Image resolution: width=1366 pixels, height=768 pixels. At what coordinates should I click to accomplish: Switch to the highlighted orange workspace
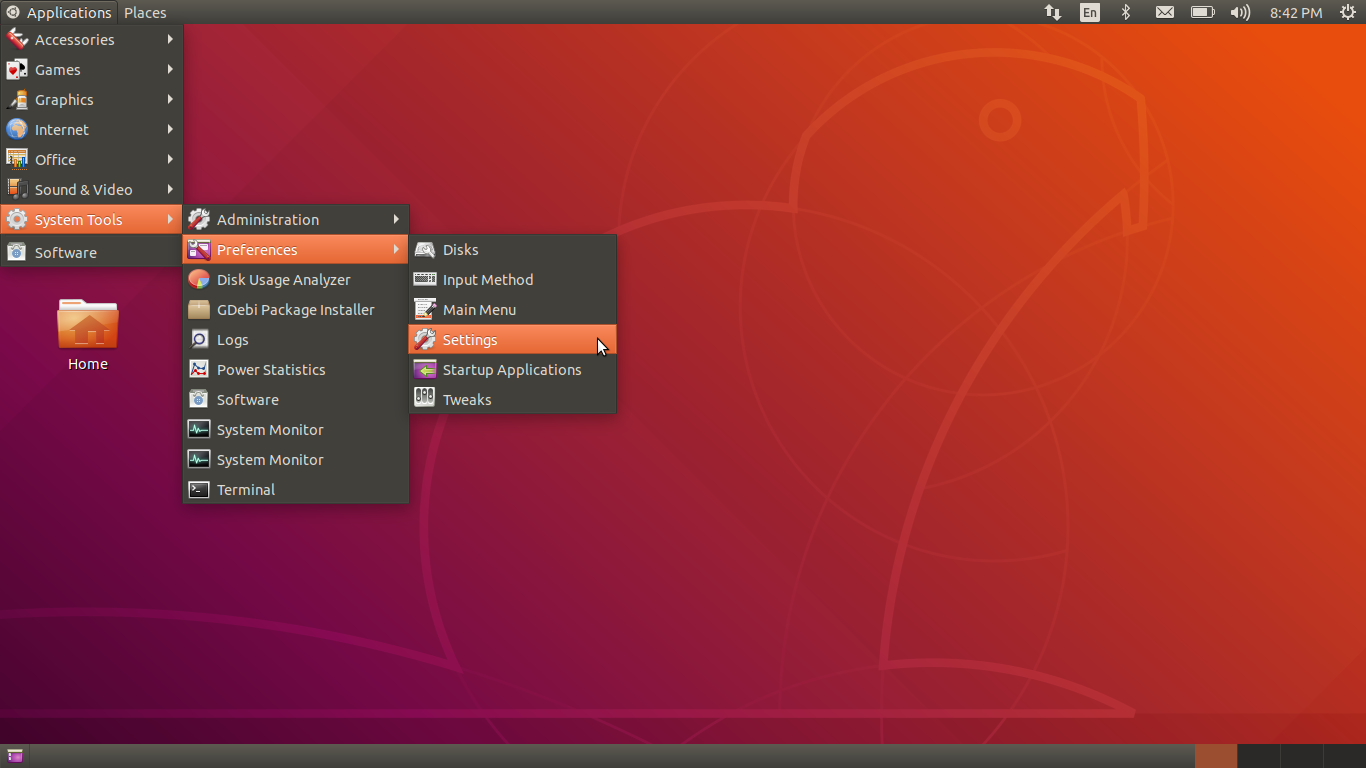(x=1216, y=756)
